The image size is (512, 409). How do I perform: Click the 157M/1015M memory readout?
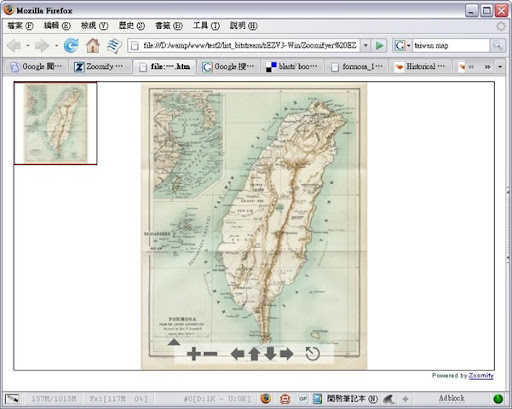coord(54,399)
